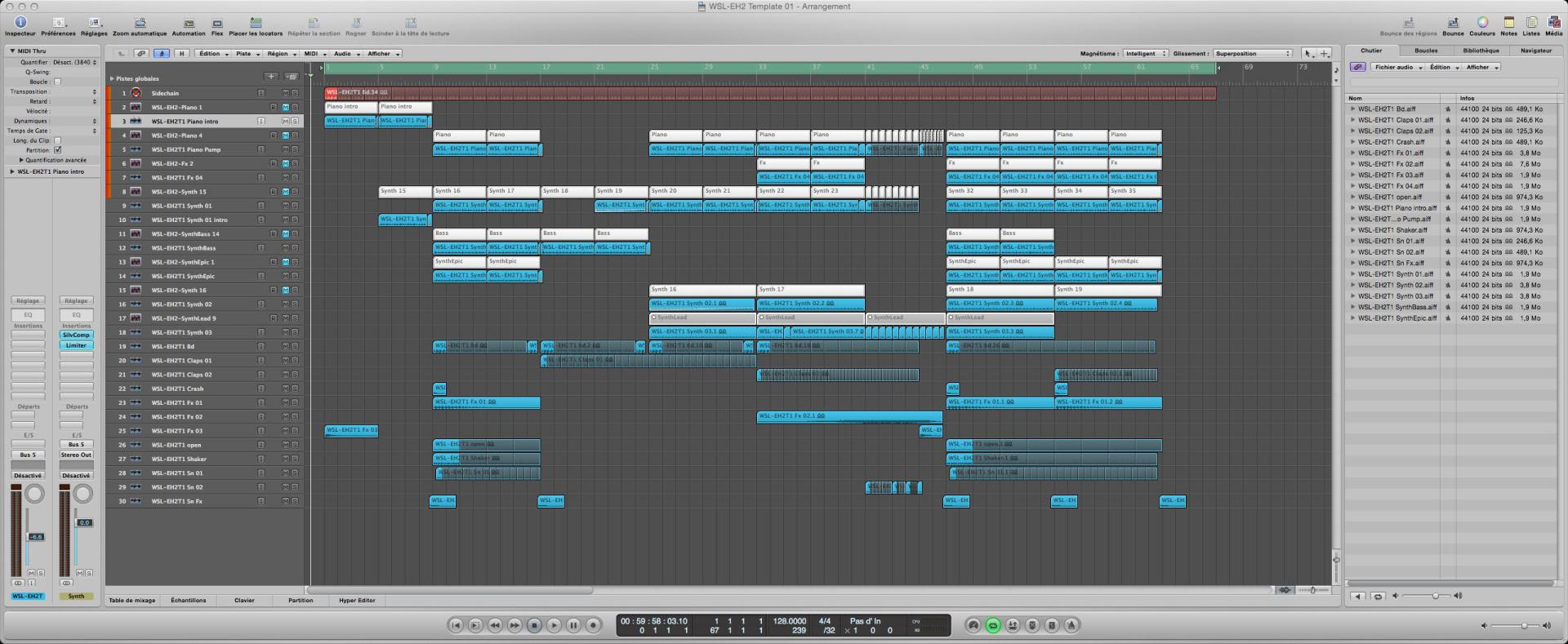Open the Région menu in arrange area
This screenshot has height=644, width=1568.
click(x=280, y=54)
